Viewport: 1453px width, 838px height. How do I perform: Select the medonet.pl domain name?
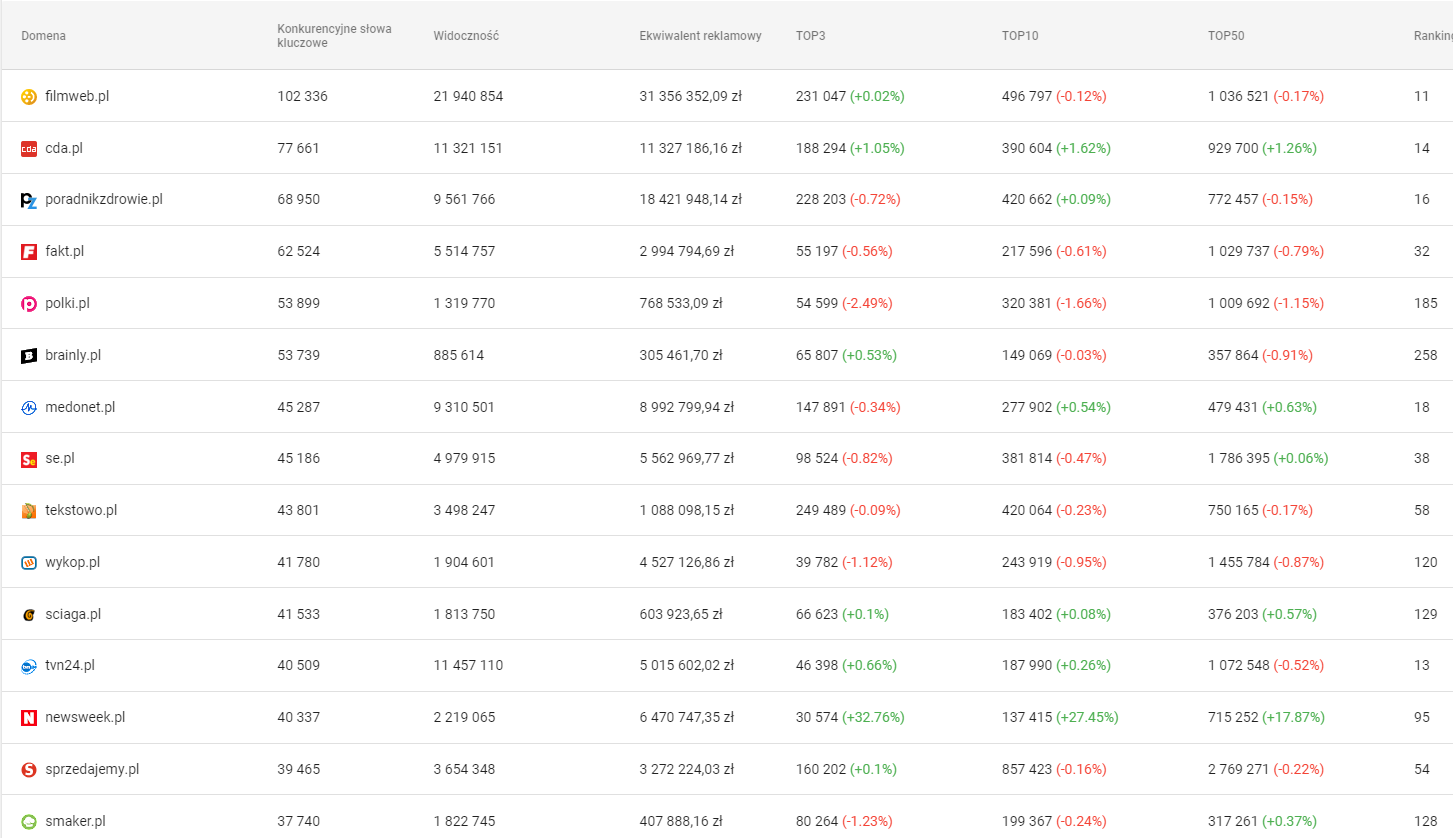(x=80, y=407)
